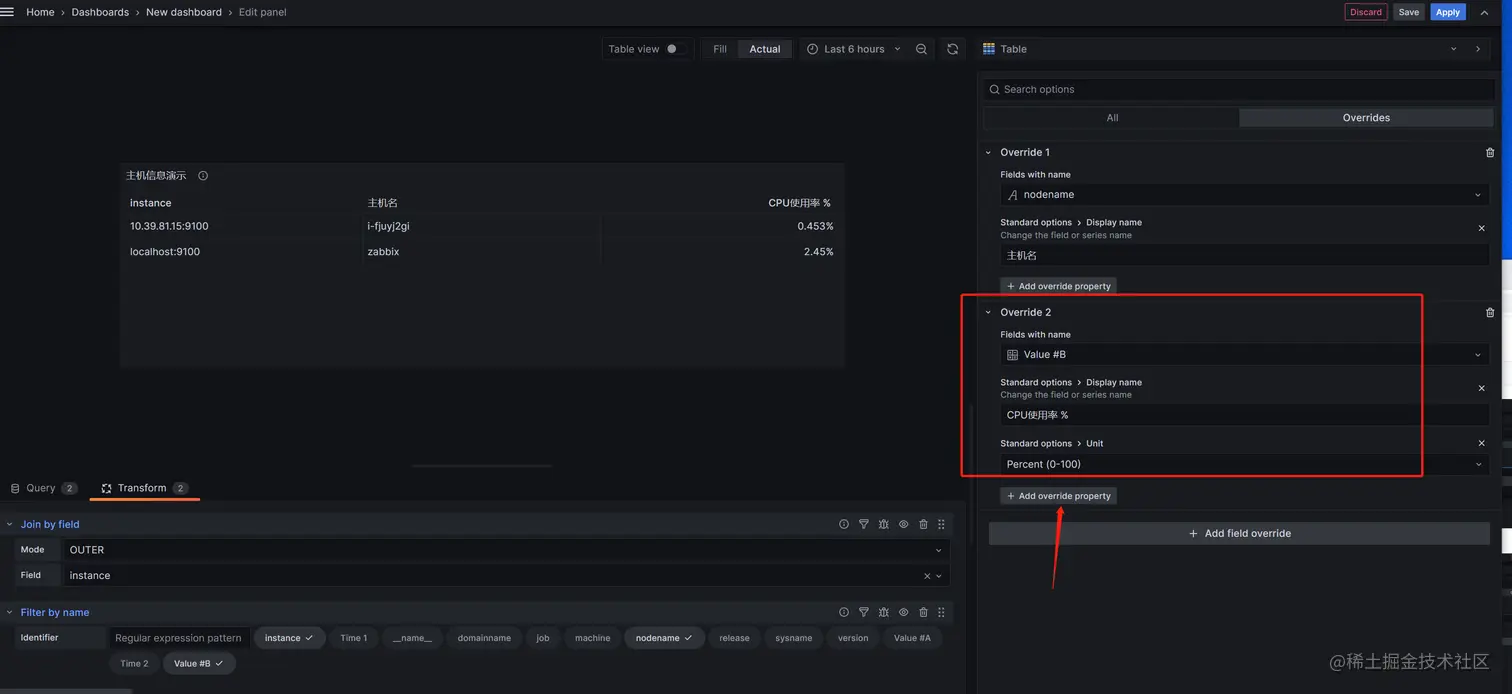The height and width of the screenshot is (694, 1512).
Task: Delete the Join by field transformation
Action: (923, 524)
